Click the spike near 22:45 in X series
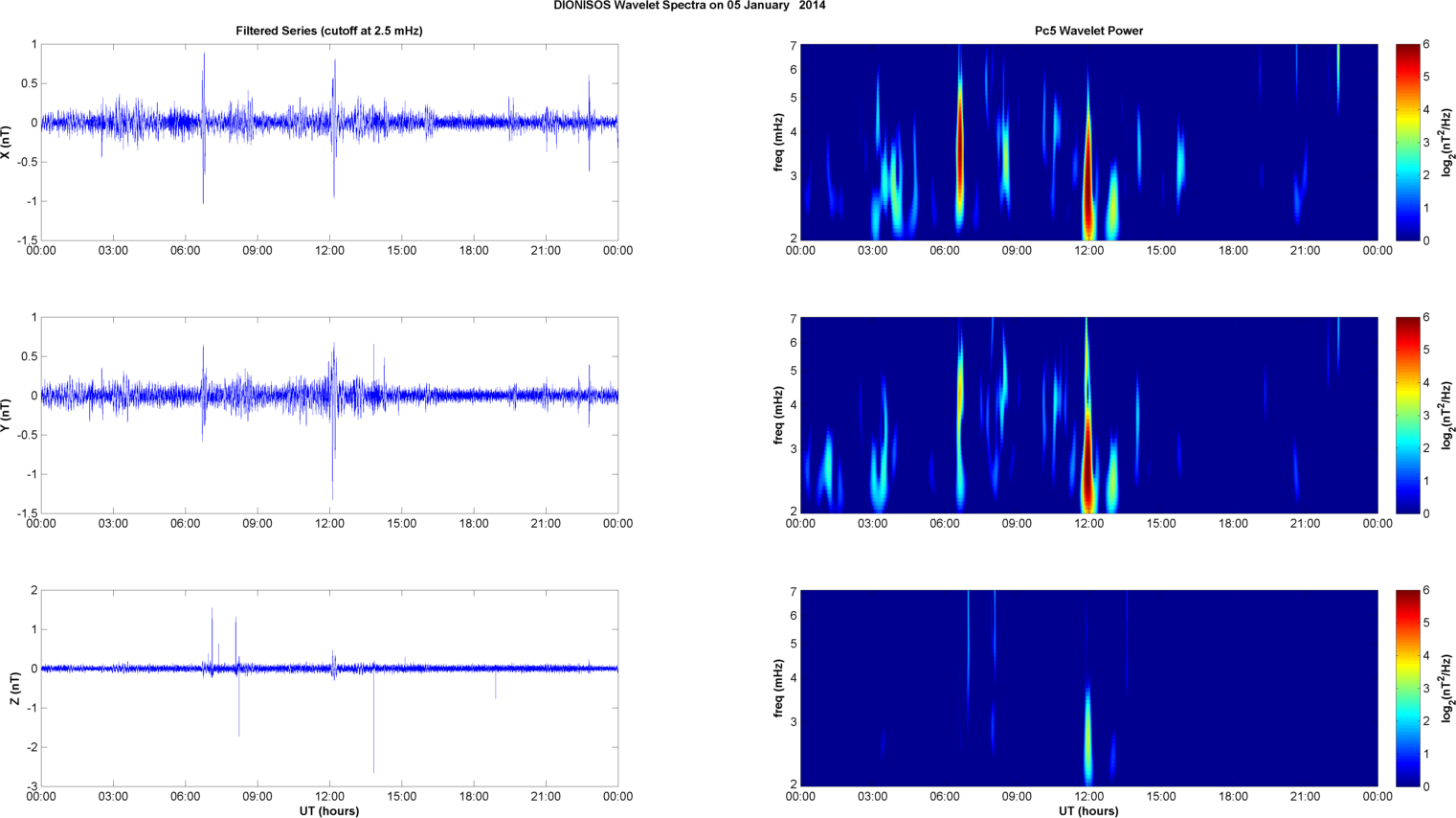 [589, 123]
